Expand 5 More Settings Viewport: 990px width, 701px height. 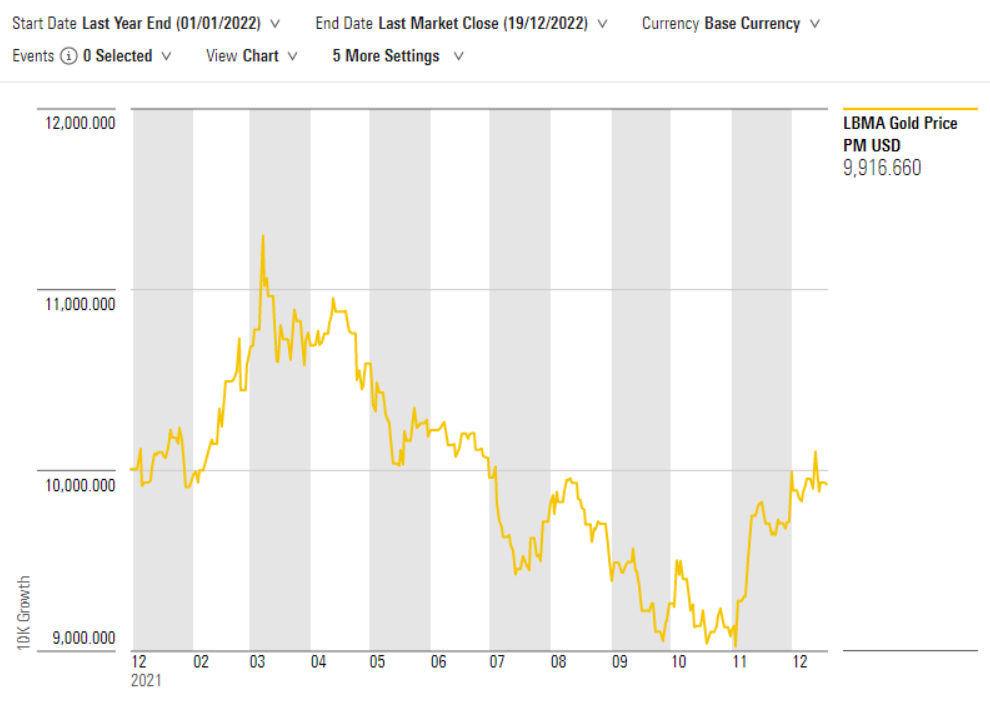[x=397, y=56]
